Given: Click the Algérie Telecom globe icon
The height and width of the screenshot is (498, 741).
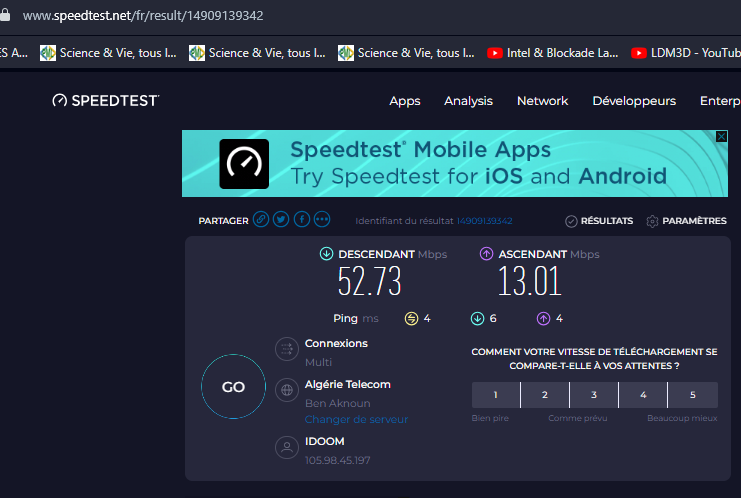Looking at the screenshot, I should point(287,390).
